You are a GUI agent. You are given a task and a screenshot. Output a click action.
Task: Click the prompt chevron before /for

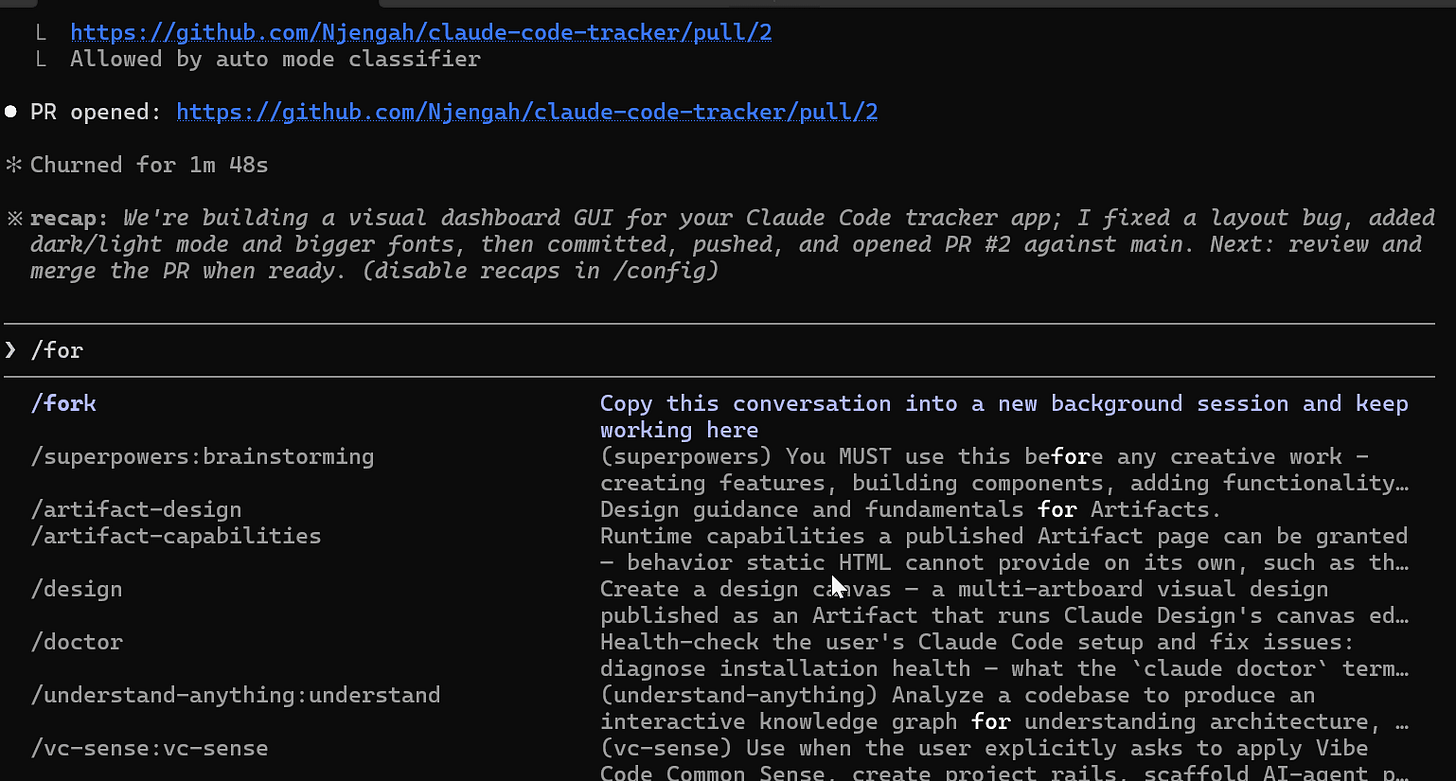[x=11, y=350]
